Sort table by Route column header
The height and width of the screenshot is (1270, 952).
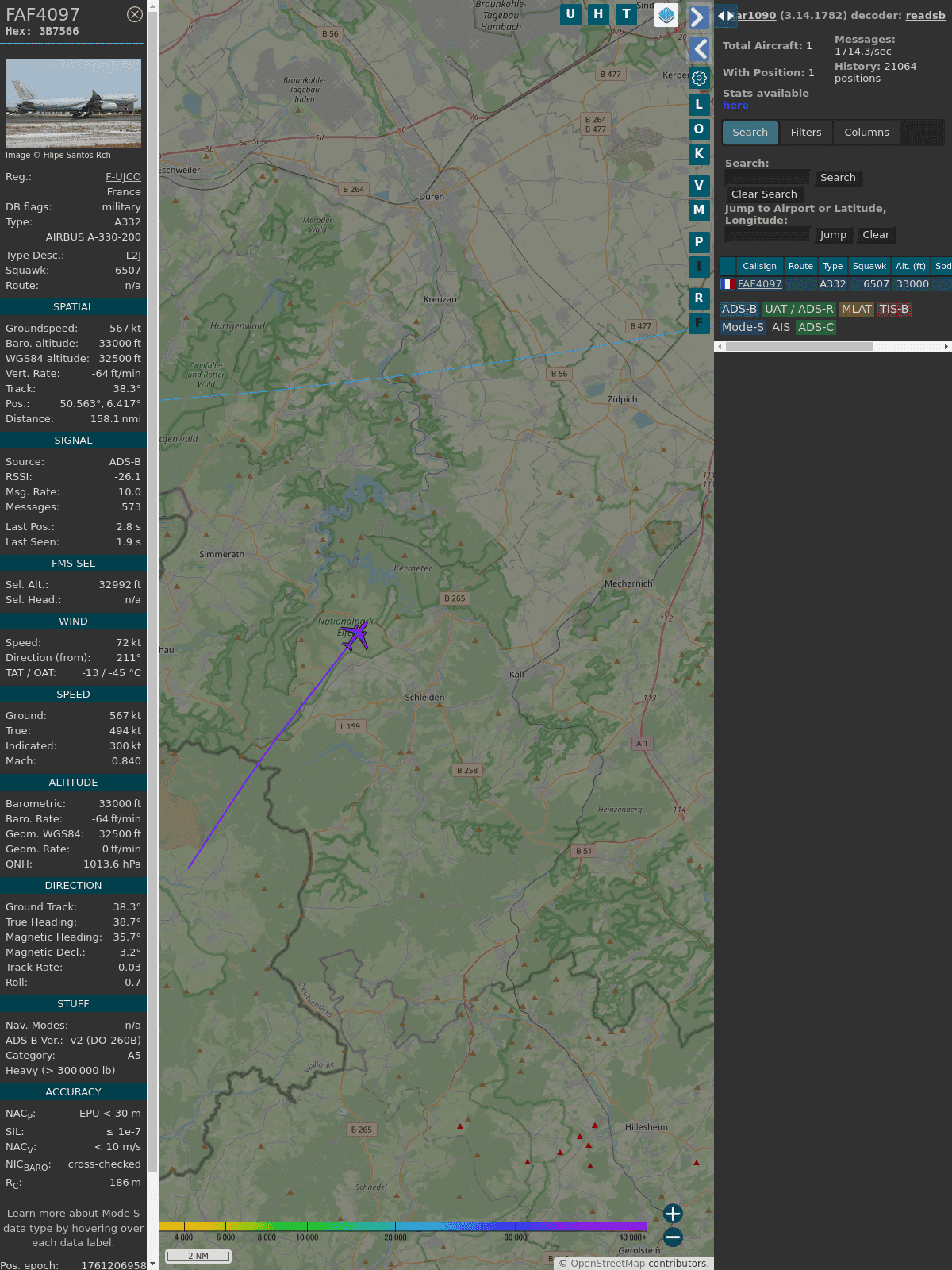(x=800, y=266)
